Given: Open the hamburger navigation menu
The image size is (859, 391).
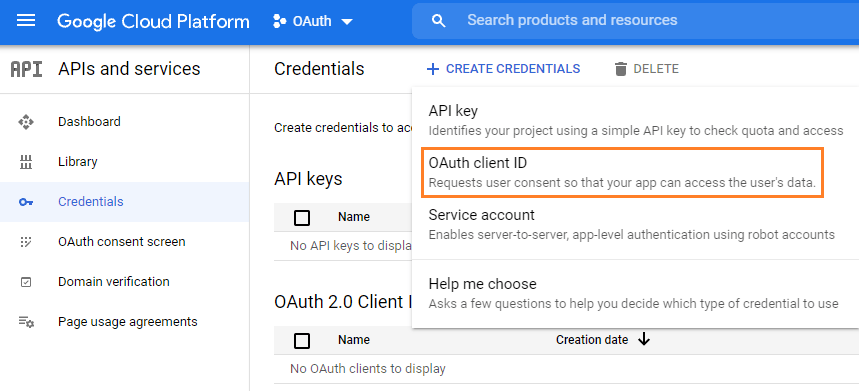Looking at the screenshot, I should point(26,21).
